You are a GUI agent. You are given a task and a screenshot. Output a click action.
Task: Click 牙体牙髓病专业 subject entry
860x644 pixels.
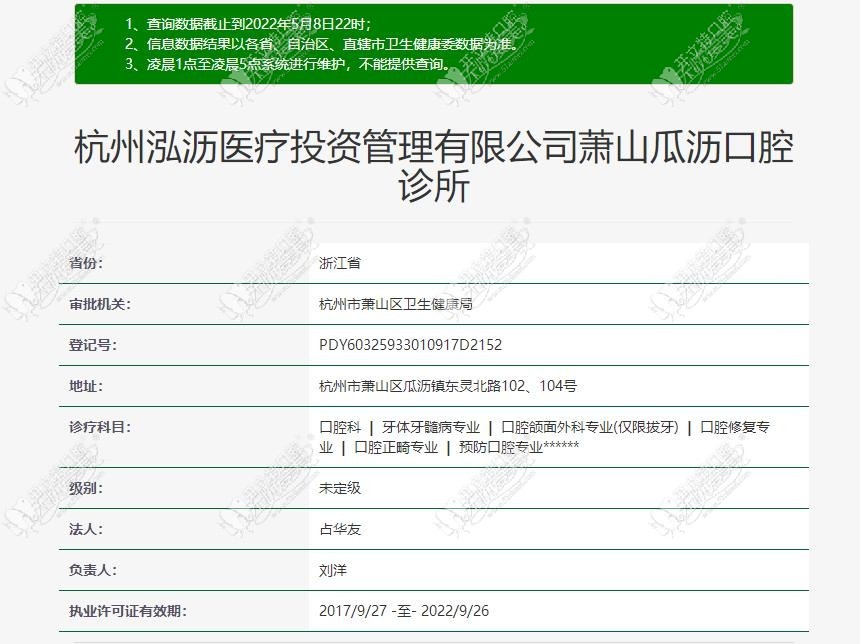[x=431, y=427]
